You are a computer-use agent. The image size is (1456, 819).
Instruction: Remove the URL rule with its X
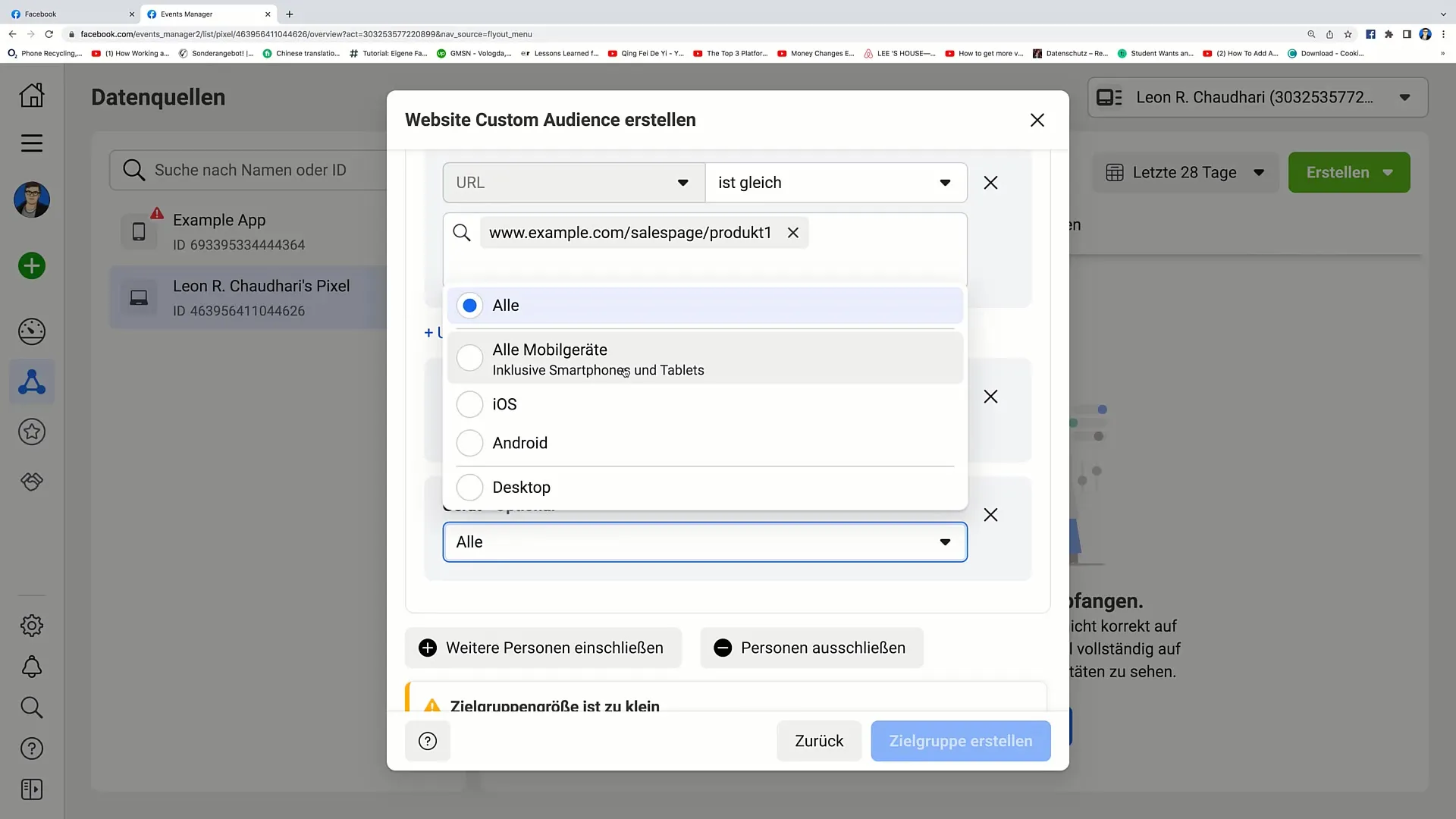990,183
